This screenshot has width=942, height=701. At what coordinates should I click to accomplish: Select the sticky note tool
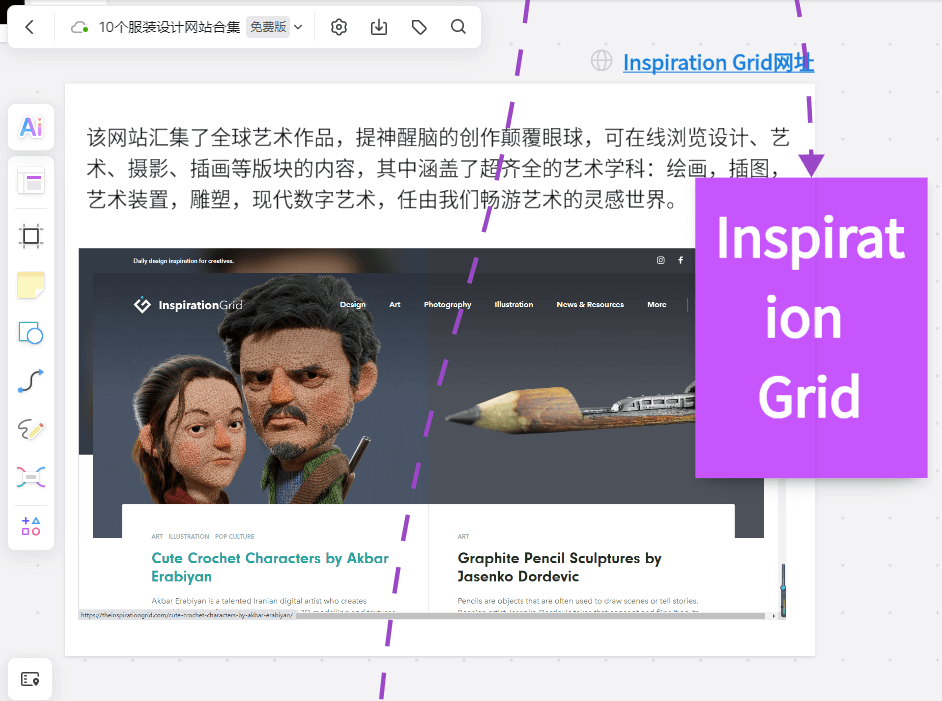click(x=31, y=285)
